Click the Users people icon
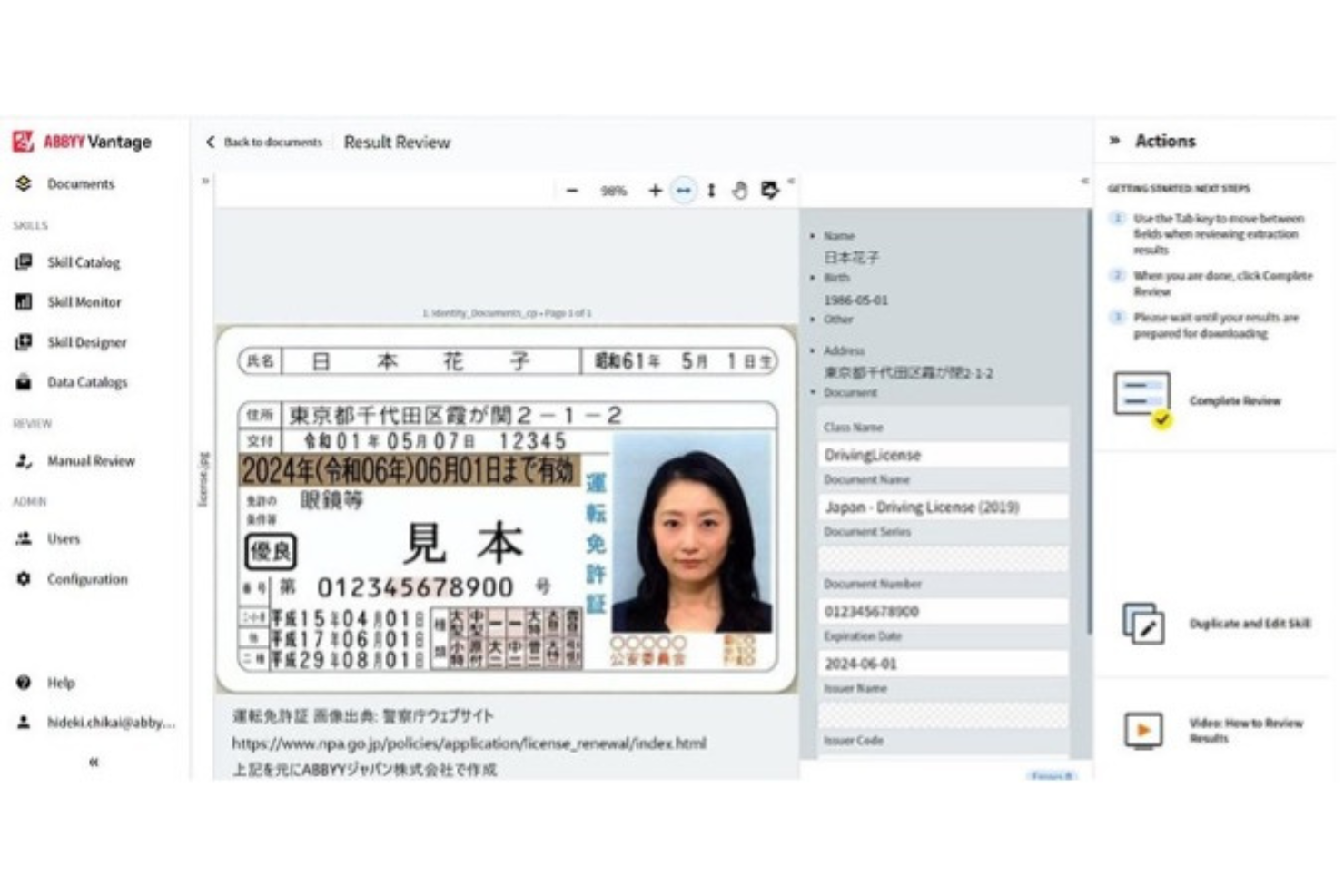1344x896 pixels. [x=24, y=538]
